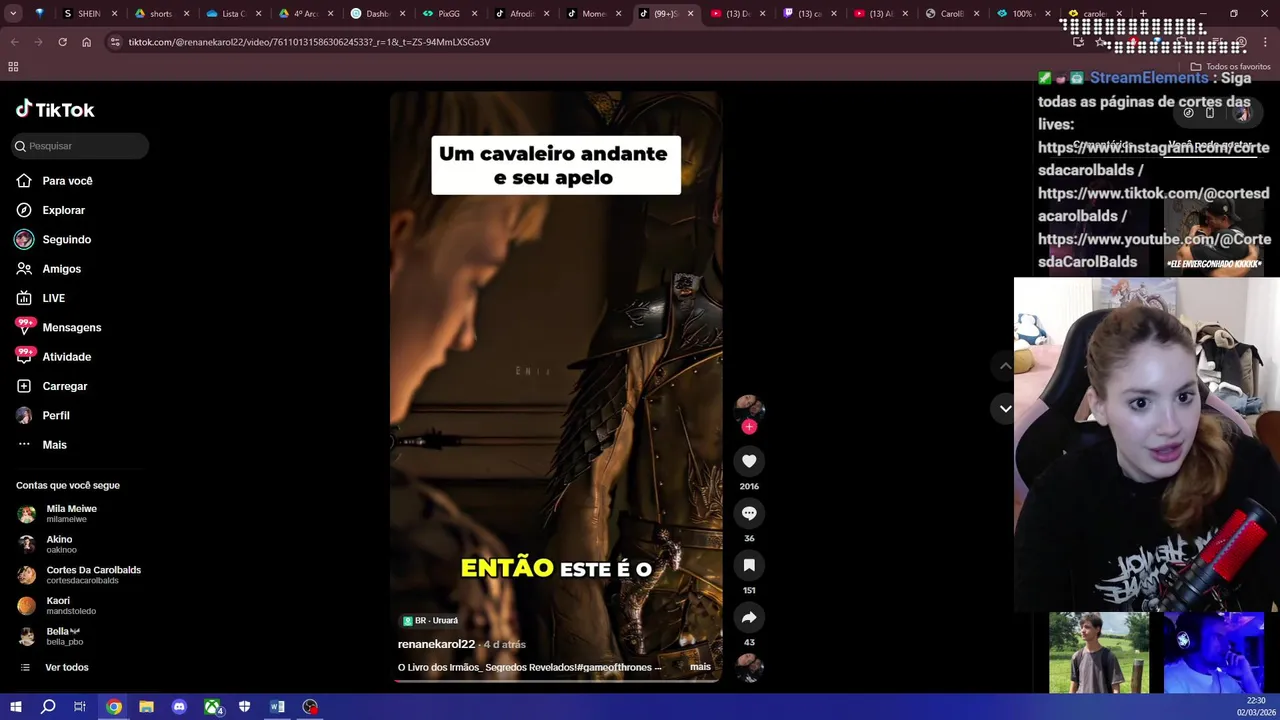Go to next video down arrow
The width and height of the screenshot is (1280, 720).
click(1005, 408)
